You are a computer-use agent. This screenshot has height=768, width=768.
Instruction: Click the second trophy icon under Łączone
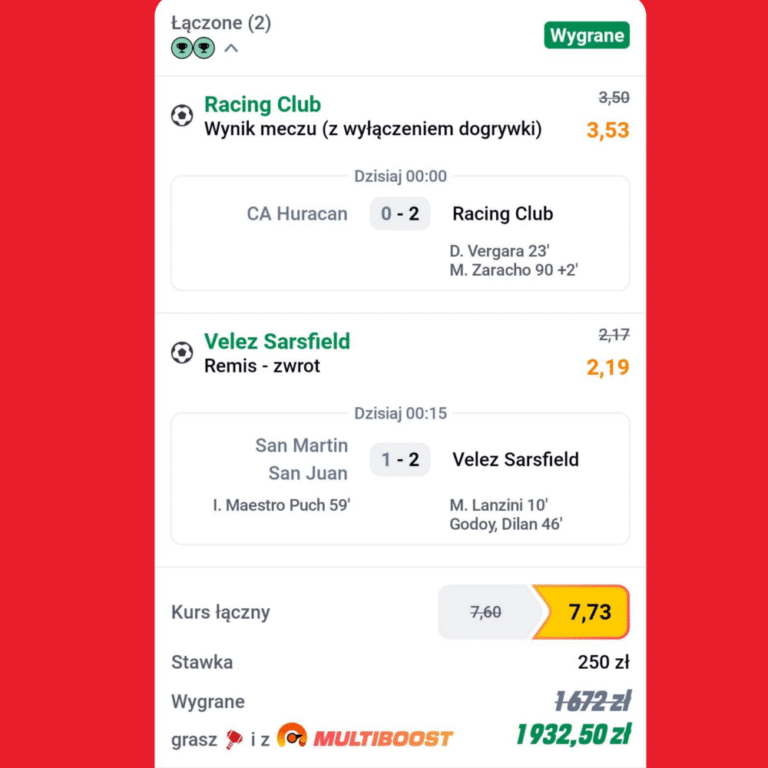204,48
